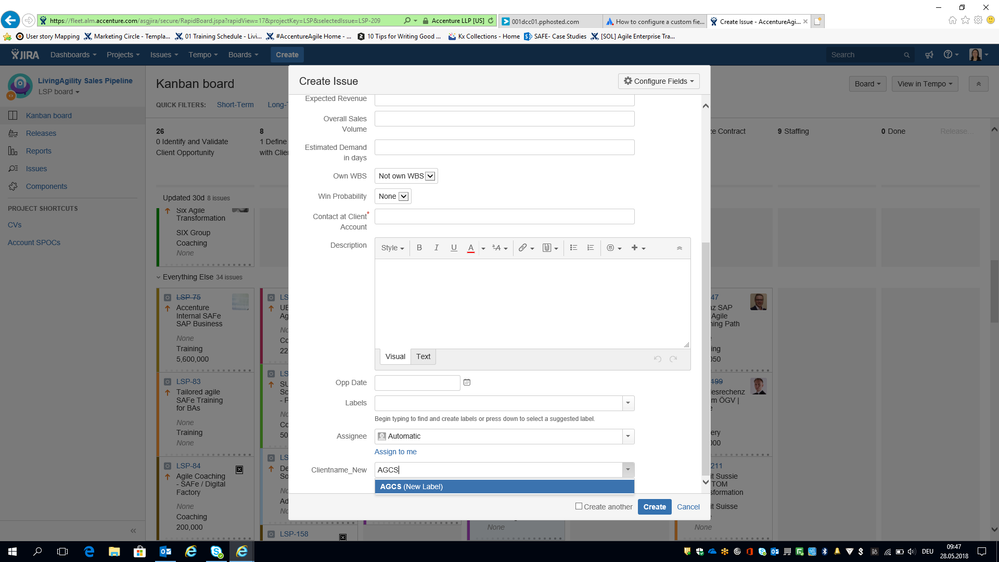Click the blue Create submit button

(654, 507)
